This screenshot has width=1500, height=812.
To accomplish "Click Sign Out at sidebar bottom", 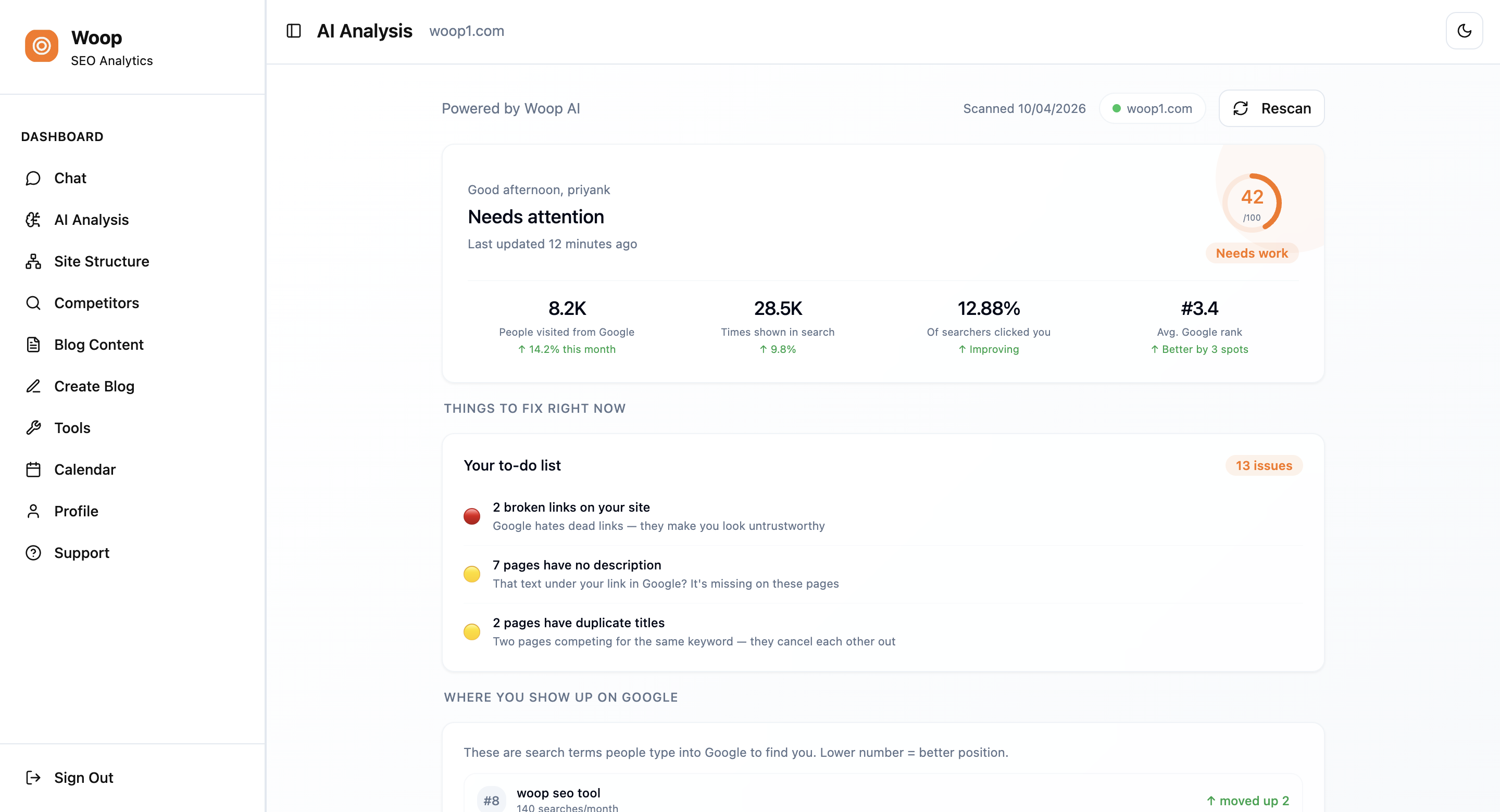I will coord(83,778).
